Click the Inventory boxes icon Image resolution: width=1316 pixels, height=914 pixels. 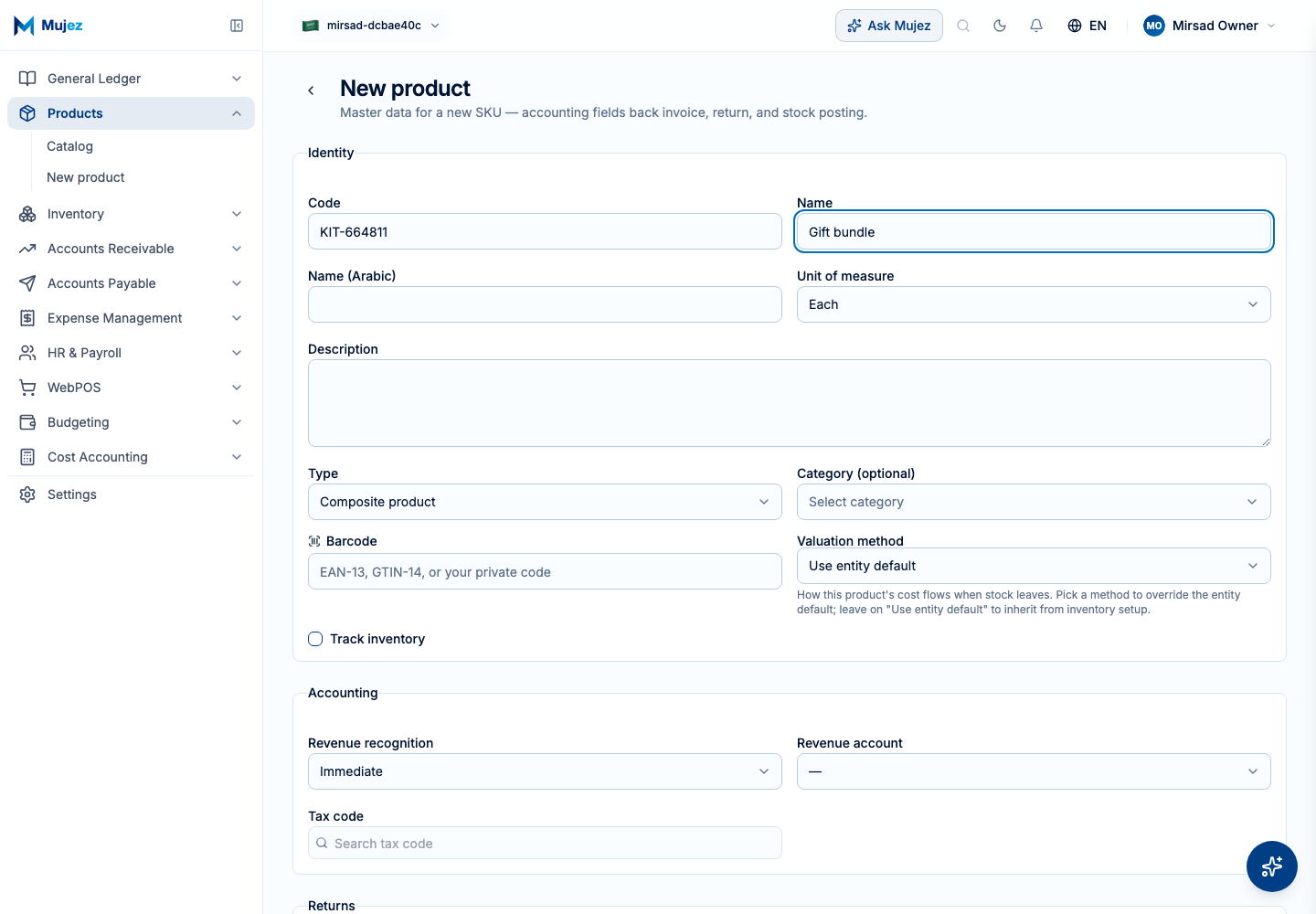pyautogui.click(x=27, y=214)
